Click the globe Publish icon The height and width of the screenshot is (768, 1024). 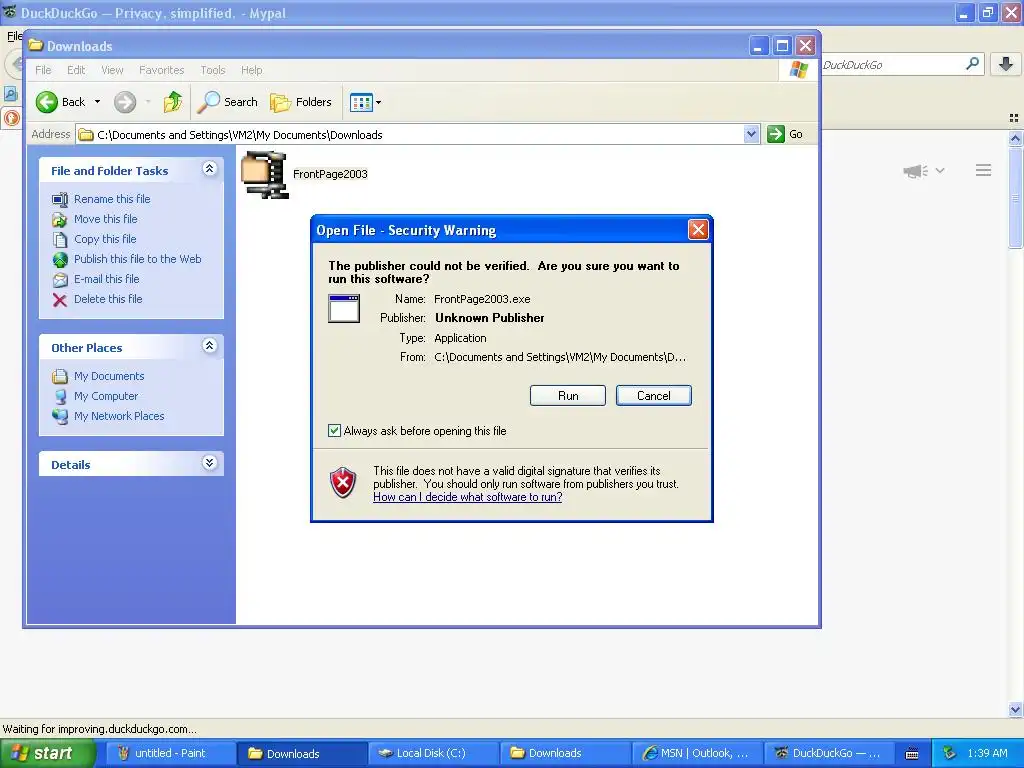pos(59,260)
